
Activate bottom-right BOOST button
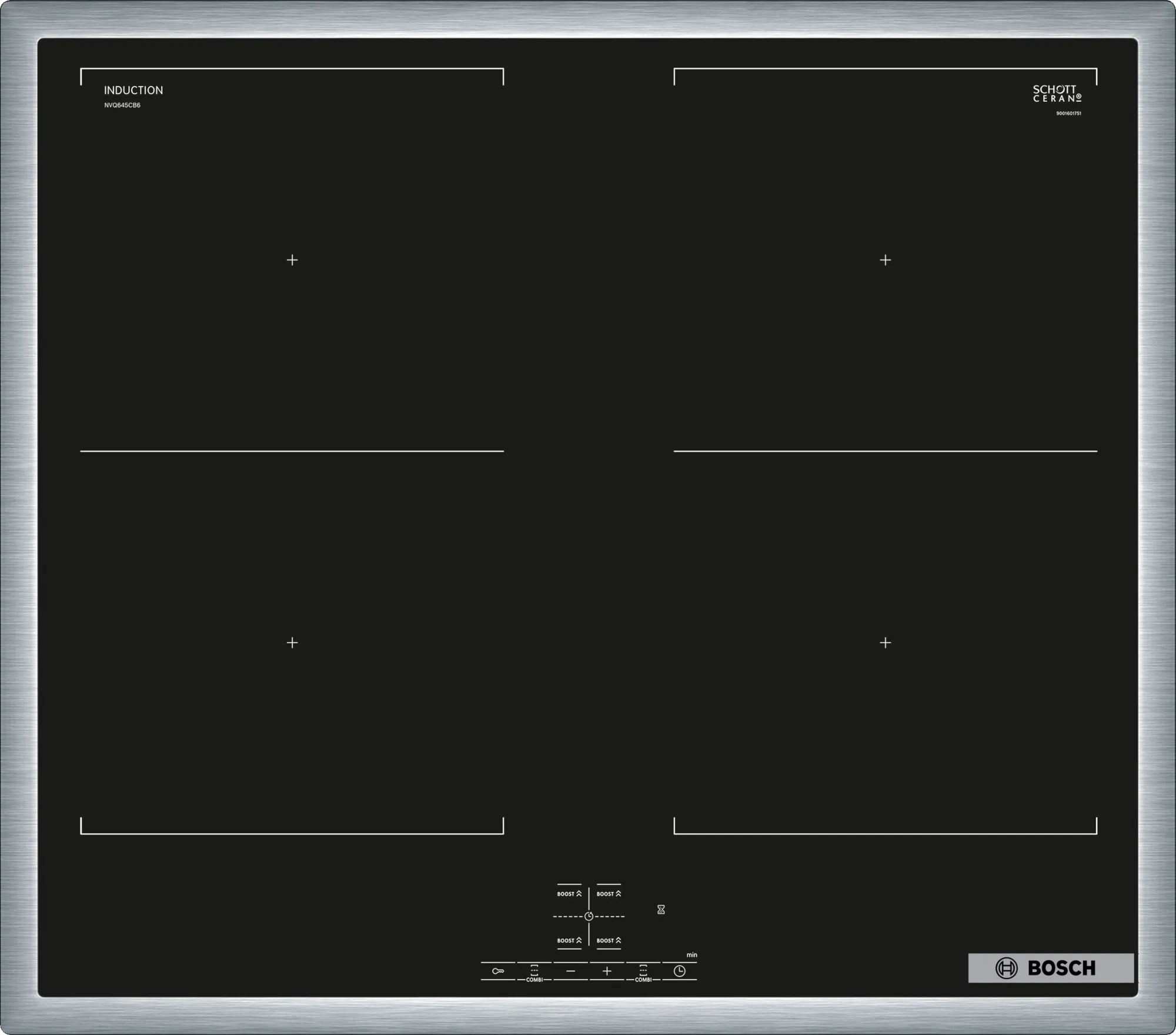pyautogui.click(x=609, y=940)
